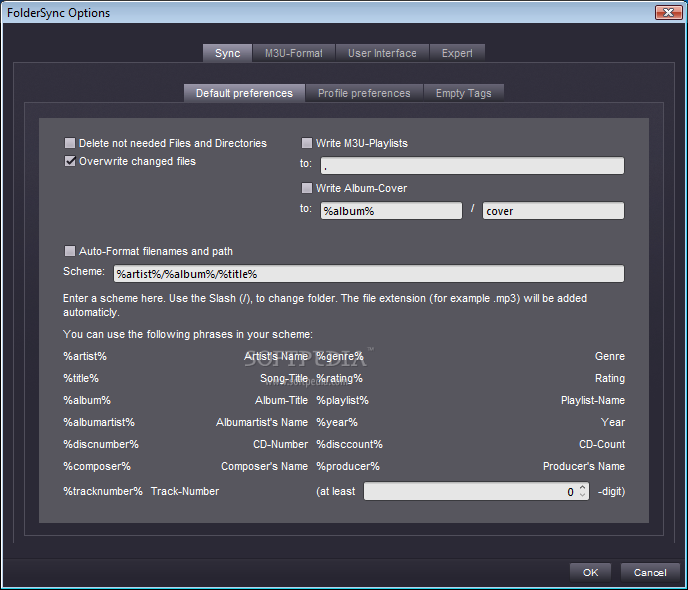Click the %albumartist% phrase
Viewport: 688px width, 590px height.
coord(99,422)
